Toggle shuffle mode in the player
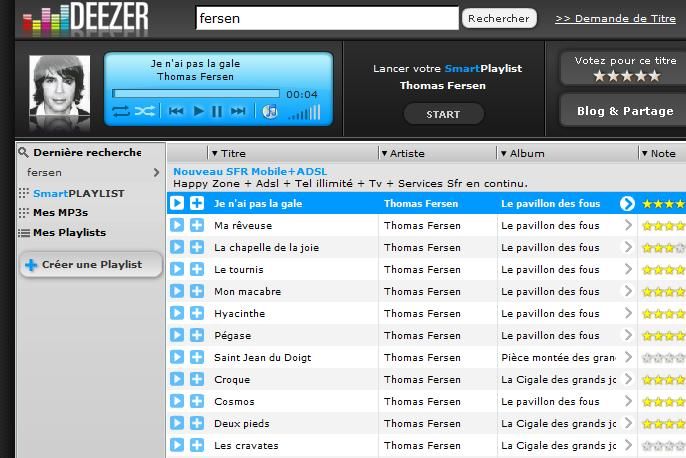686x458 pixels. 144,112
